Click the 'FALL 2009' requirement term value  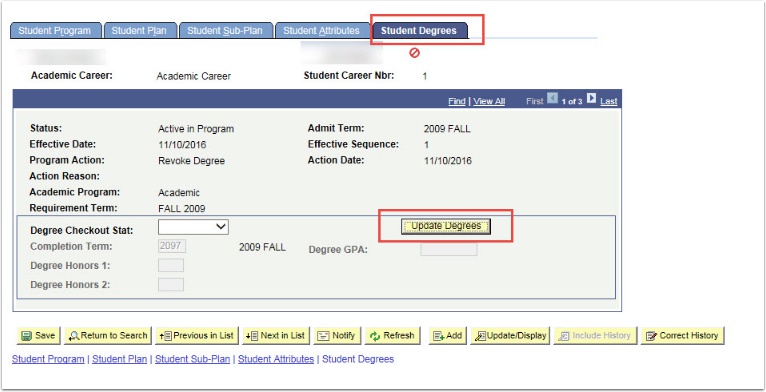click(x=182, y=209)
